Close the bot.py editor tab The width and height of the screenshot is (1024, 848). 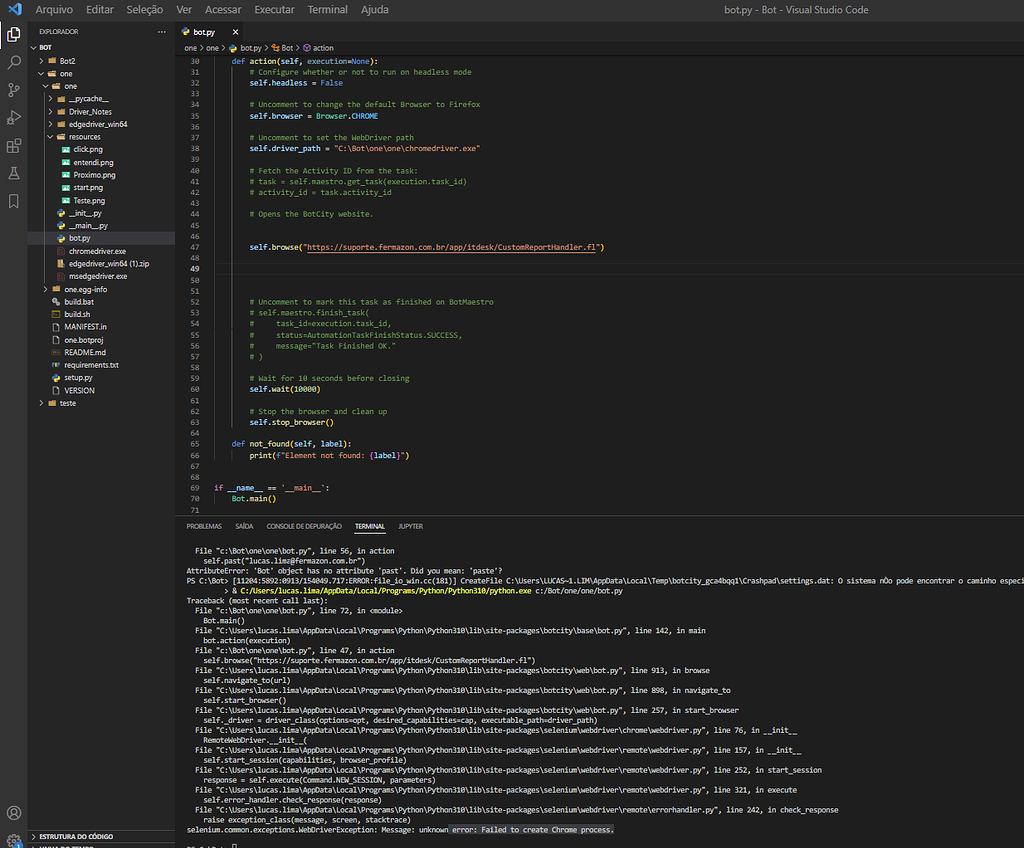[235, 31]
